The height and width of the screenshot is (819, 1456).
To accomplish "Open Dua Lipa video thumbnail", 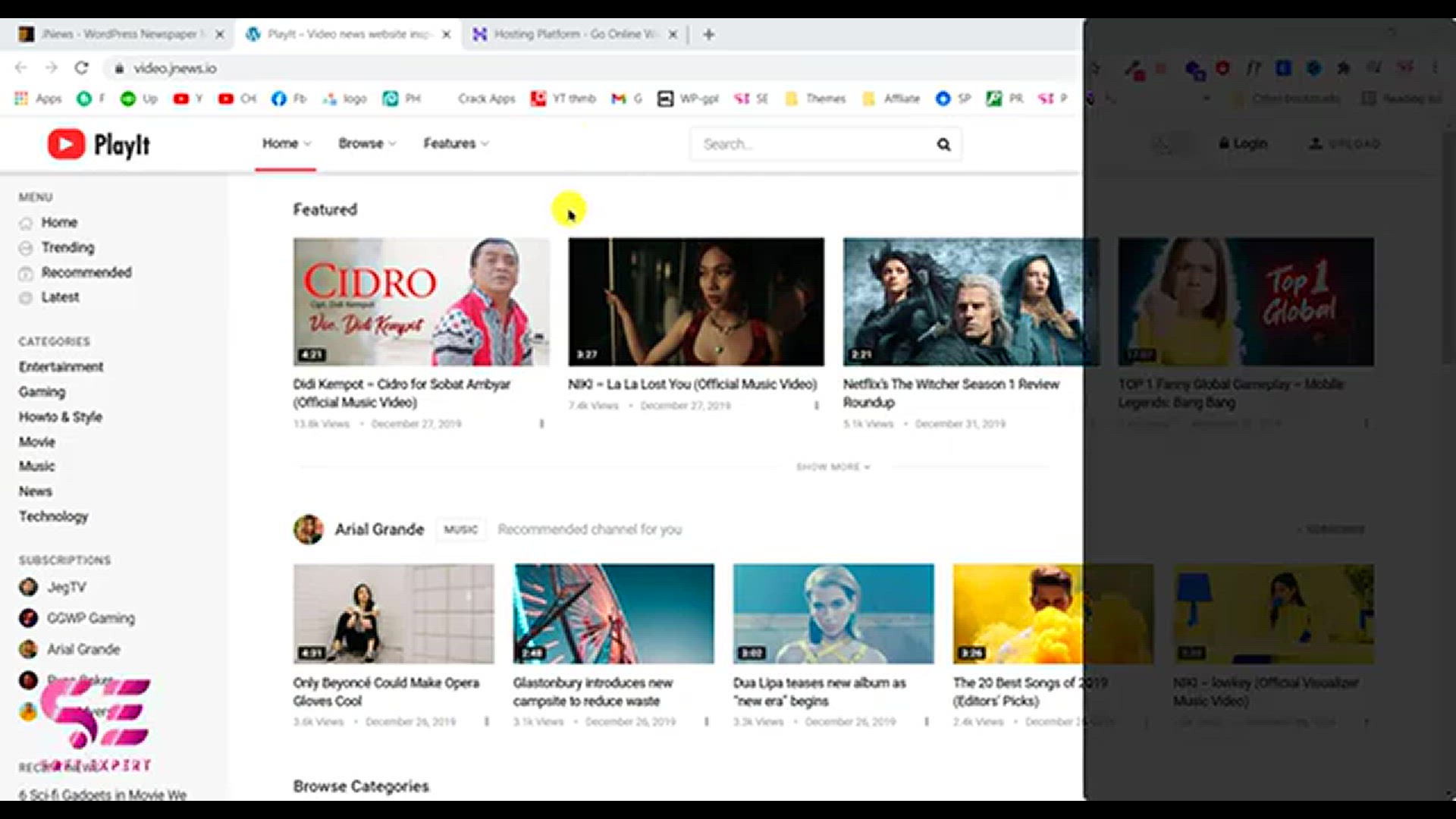I will pos(833,614).
